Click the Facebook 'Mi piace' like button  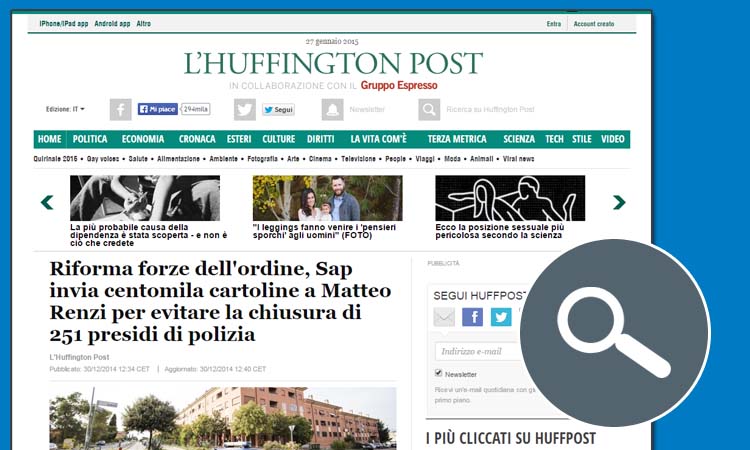tap(158, 109)
